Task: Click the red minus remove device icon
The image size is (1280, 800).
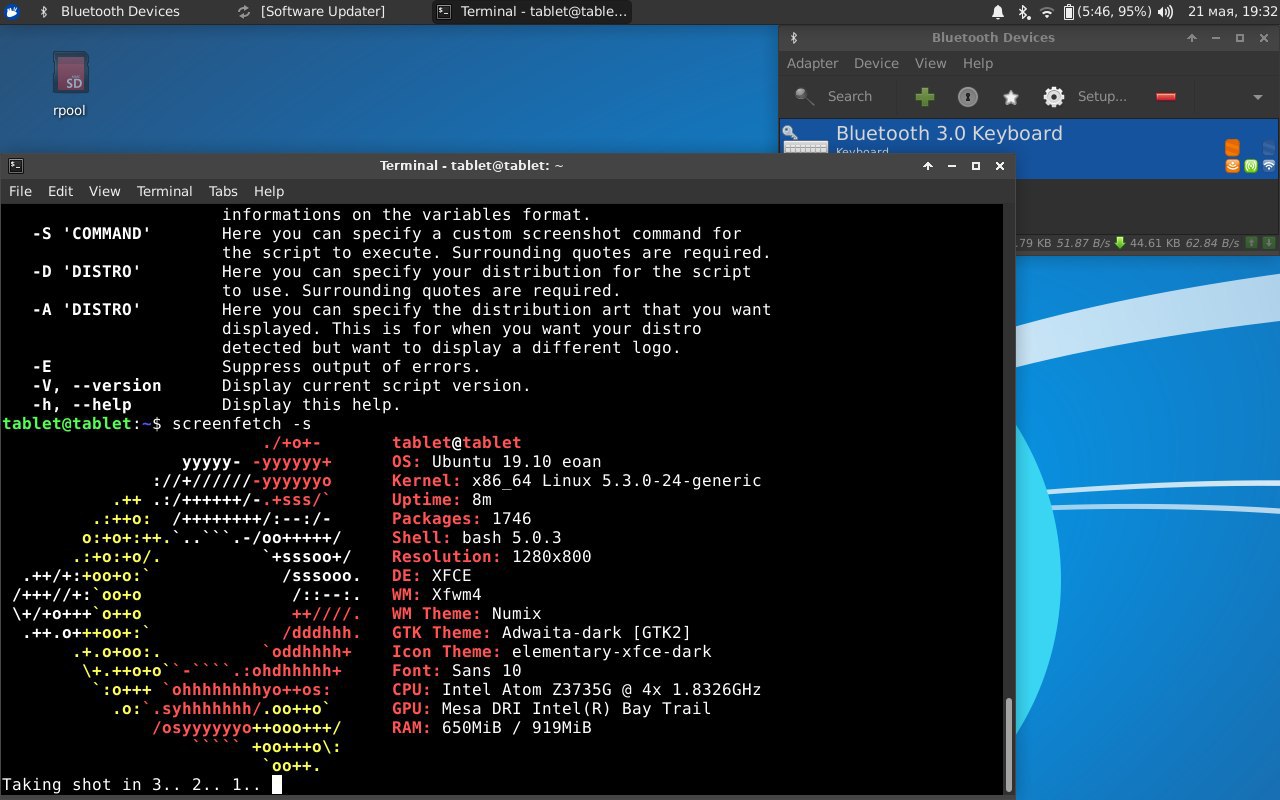Action: point(1166,97)
